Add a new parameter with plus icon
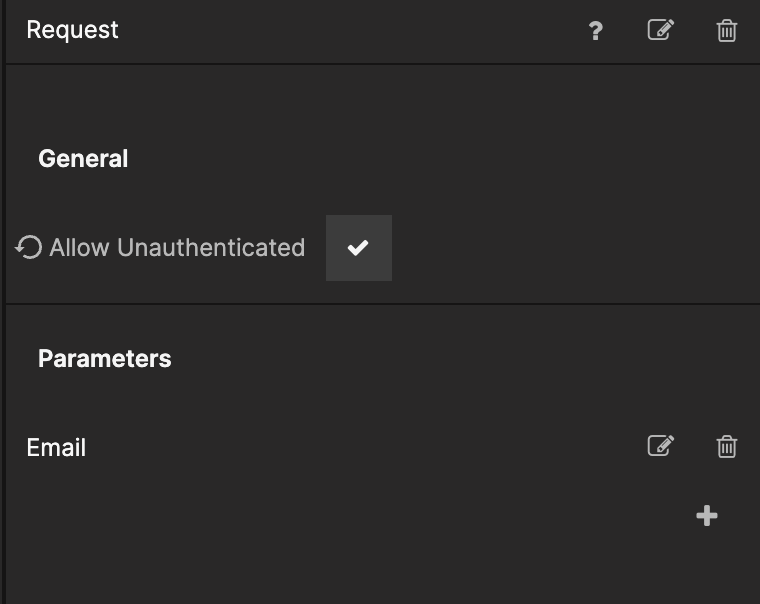 coord(707,516)
